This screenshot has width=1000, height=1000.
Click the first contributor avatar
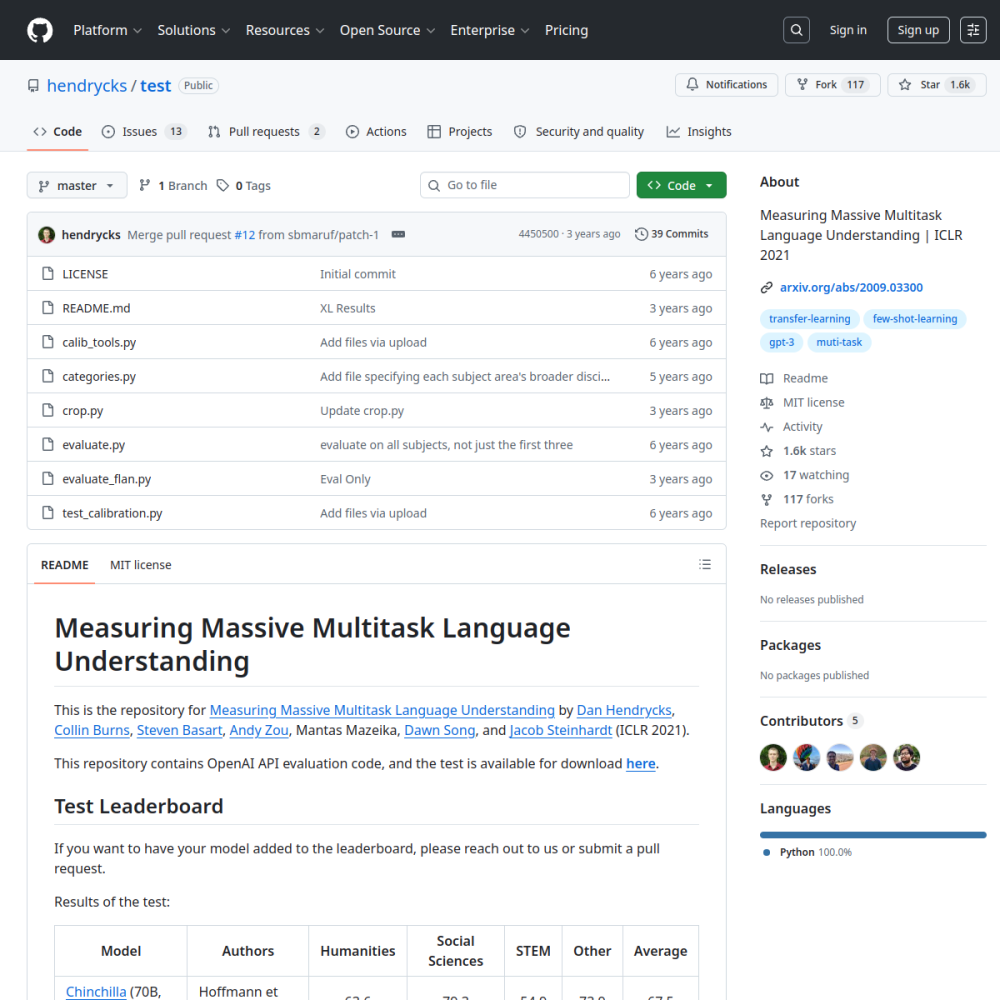point(773,758)
